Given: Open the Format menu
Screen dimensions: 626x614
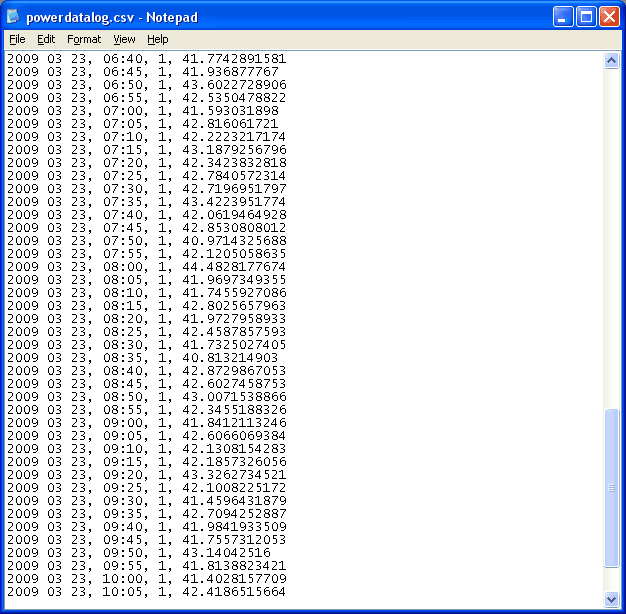Looking at the screenshot, I should coord(84,39).
